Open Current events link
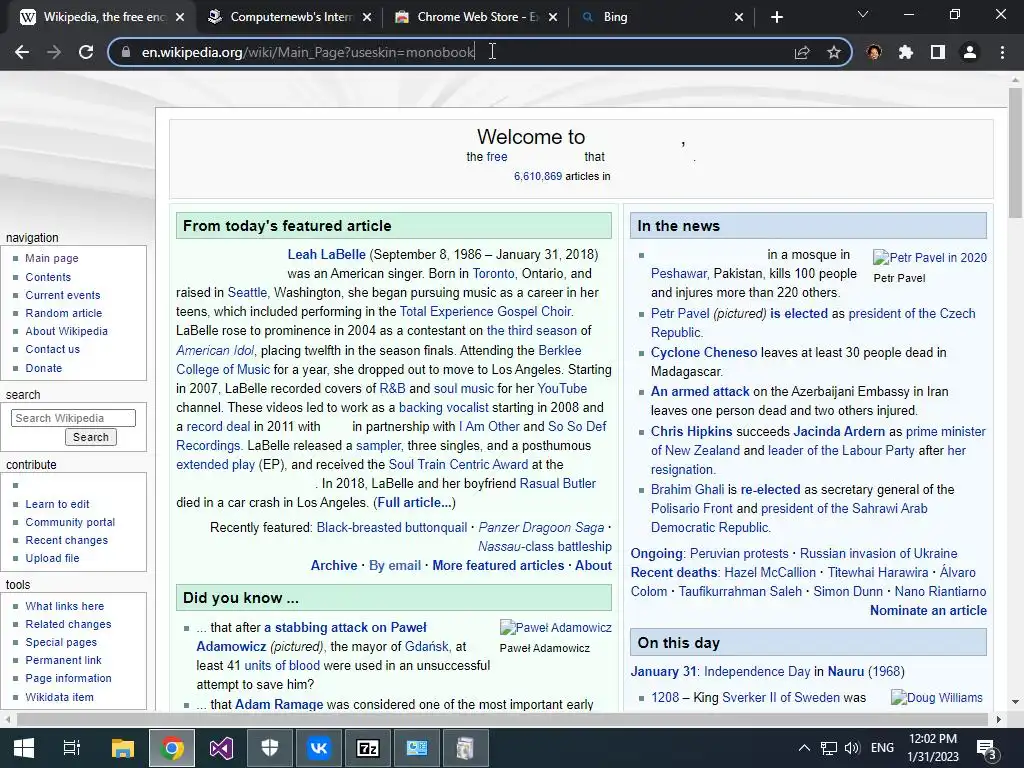The image size is (1024, 768). tap(63, 295)
